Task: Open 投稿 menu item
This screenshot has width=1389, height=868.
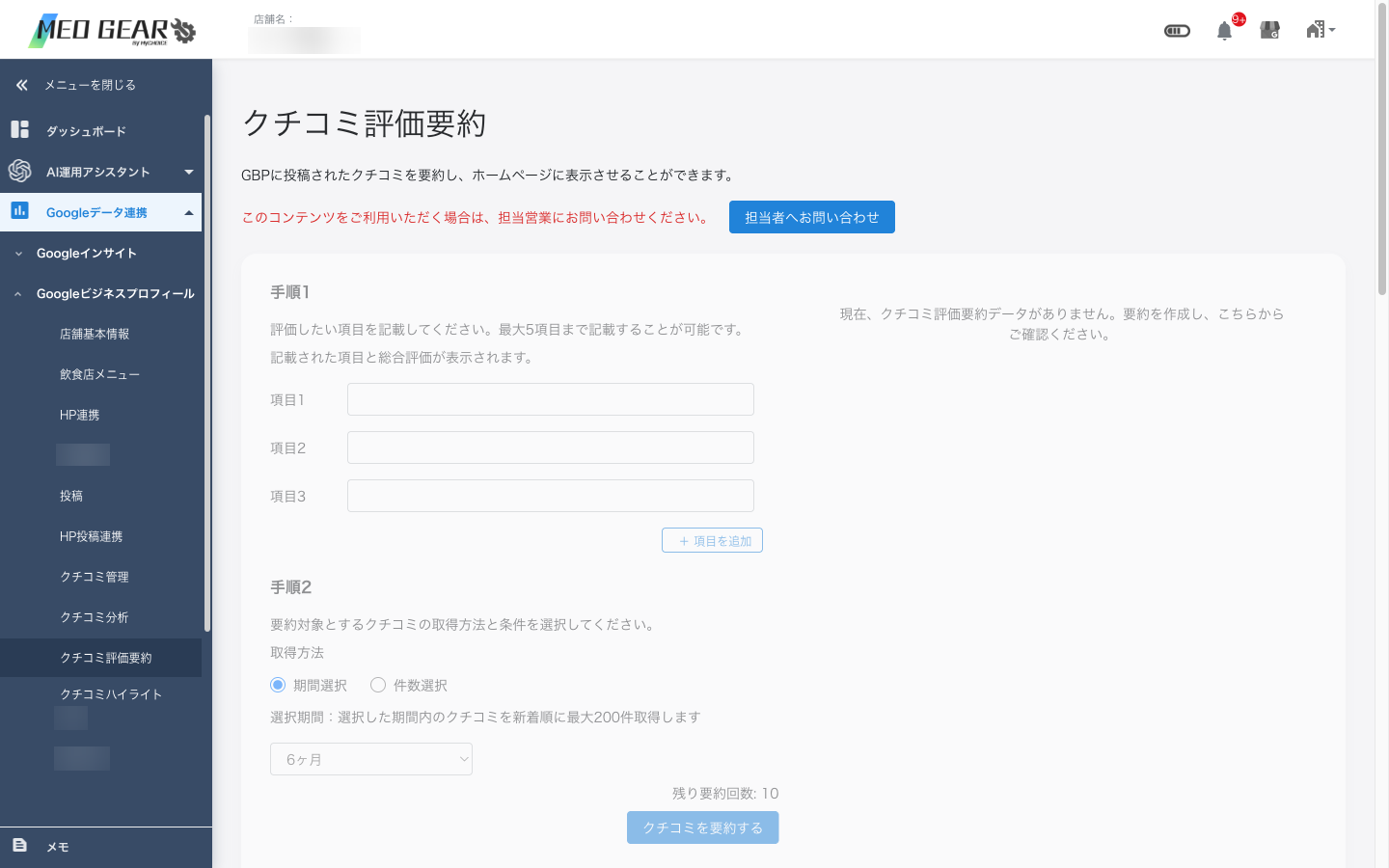Action: click(71, 496)
